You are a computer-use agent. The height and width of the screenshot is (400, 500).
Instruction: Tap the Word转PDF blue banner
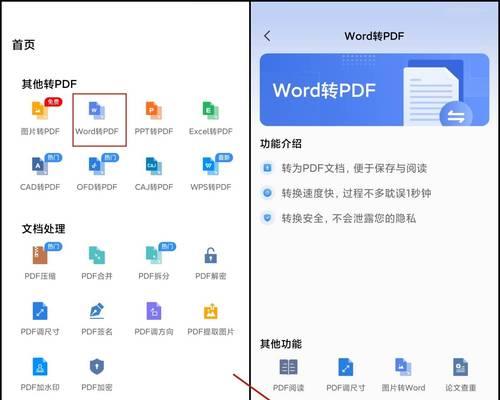pos(374,90)
